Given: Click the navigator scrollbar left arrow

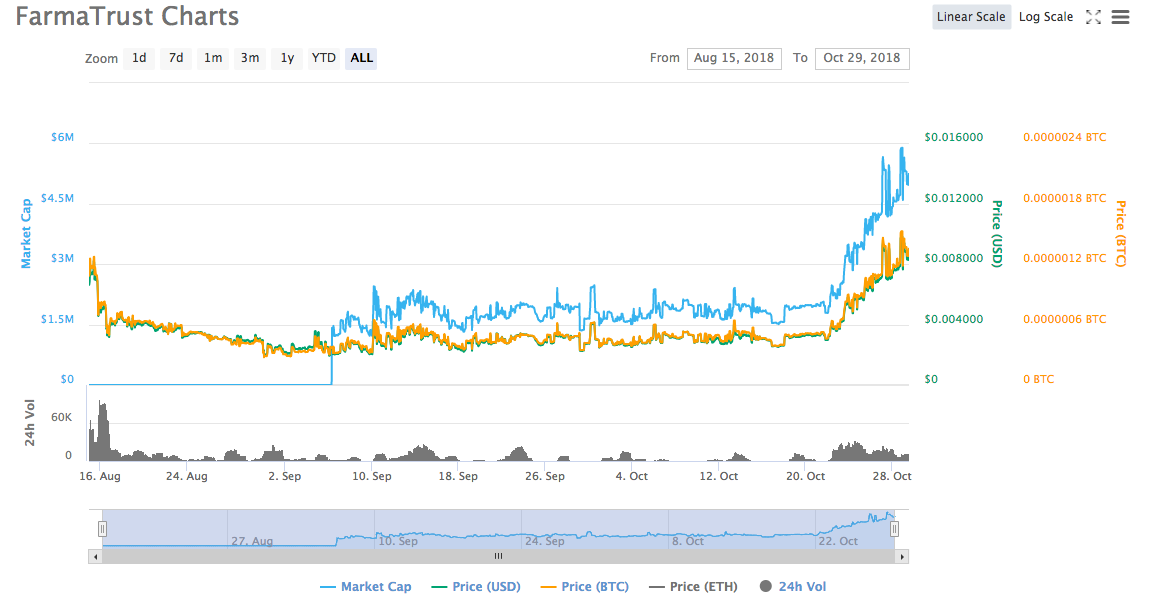Looking at the screenshot, I should point(95,557).
